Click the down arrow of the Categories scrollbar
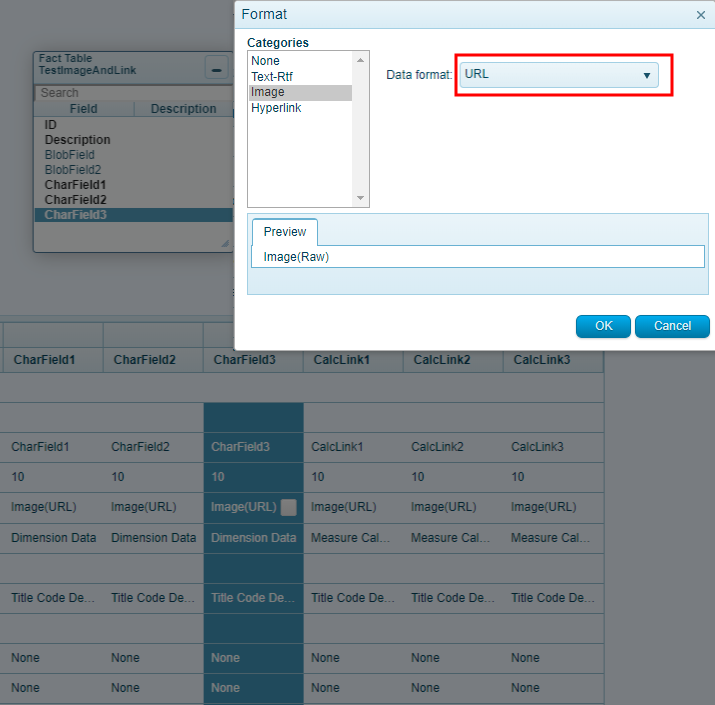This screenshot has height=705, width=715. [x=361, y=198]
